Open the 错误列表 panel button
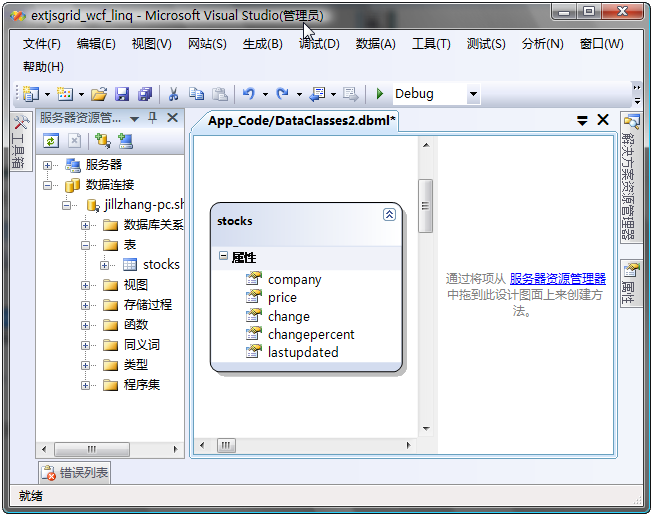This screenshot has height=516, width=653. click(x=75, y=472)
